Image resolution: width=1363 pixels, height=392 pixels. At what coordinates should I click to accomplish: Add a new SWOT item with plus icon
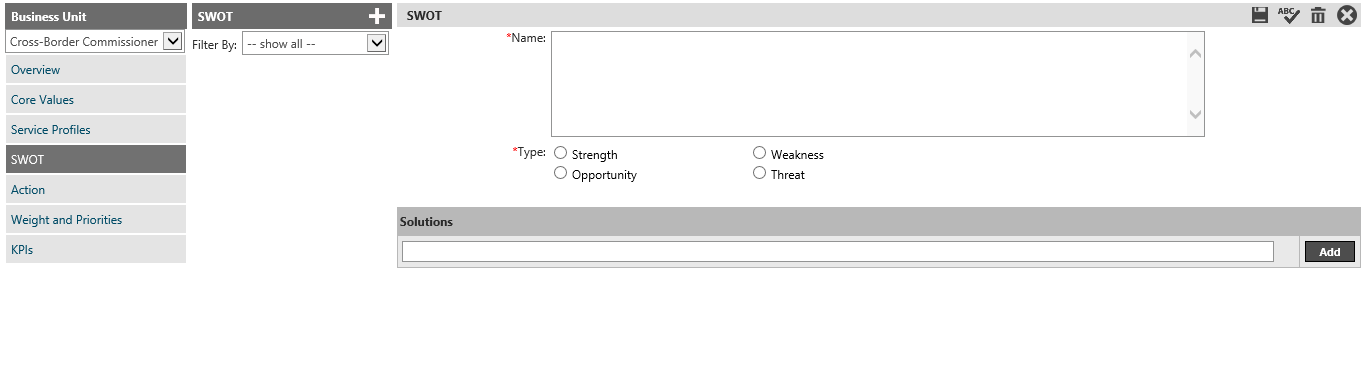click(376, 16)
